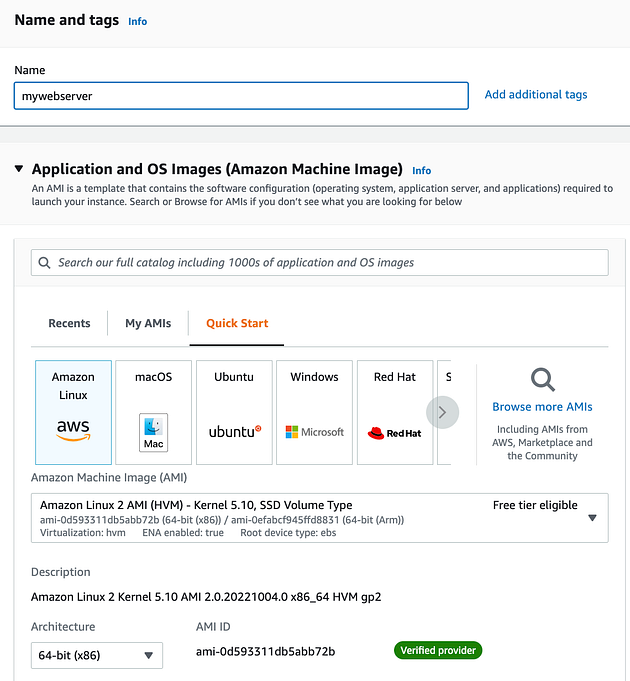Click the ENA enabled: true text

pos(183,533)
